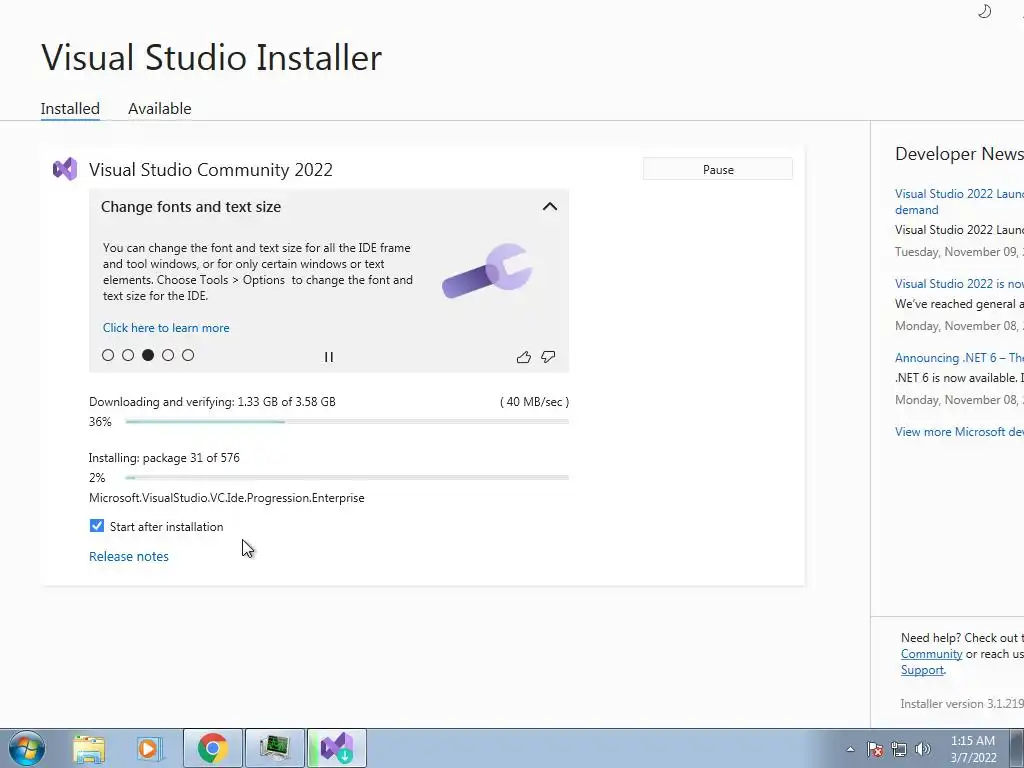The width and height of the screenshot is (1024, 768).
Task: Open Windows Media Player from taskbar
Action: (x=149, y=748)
